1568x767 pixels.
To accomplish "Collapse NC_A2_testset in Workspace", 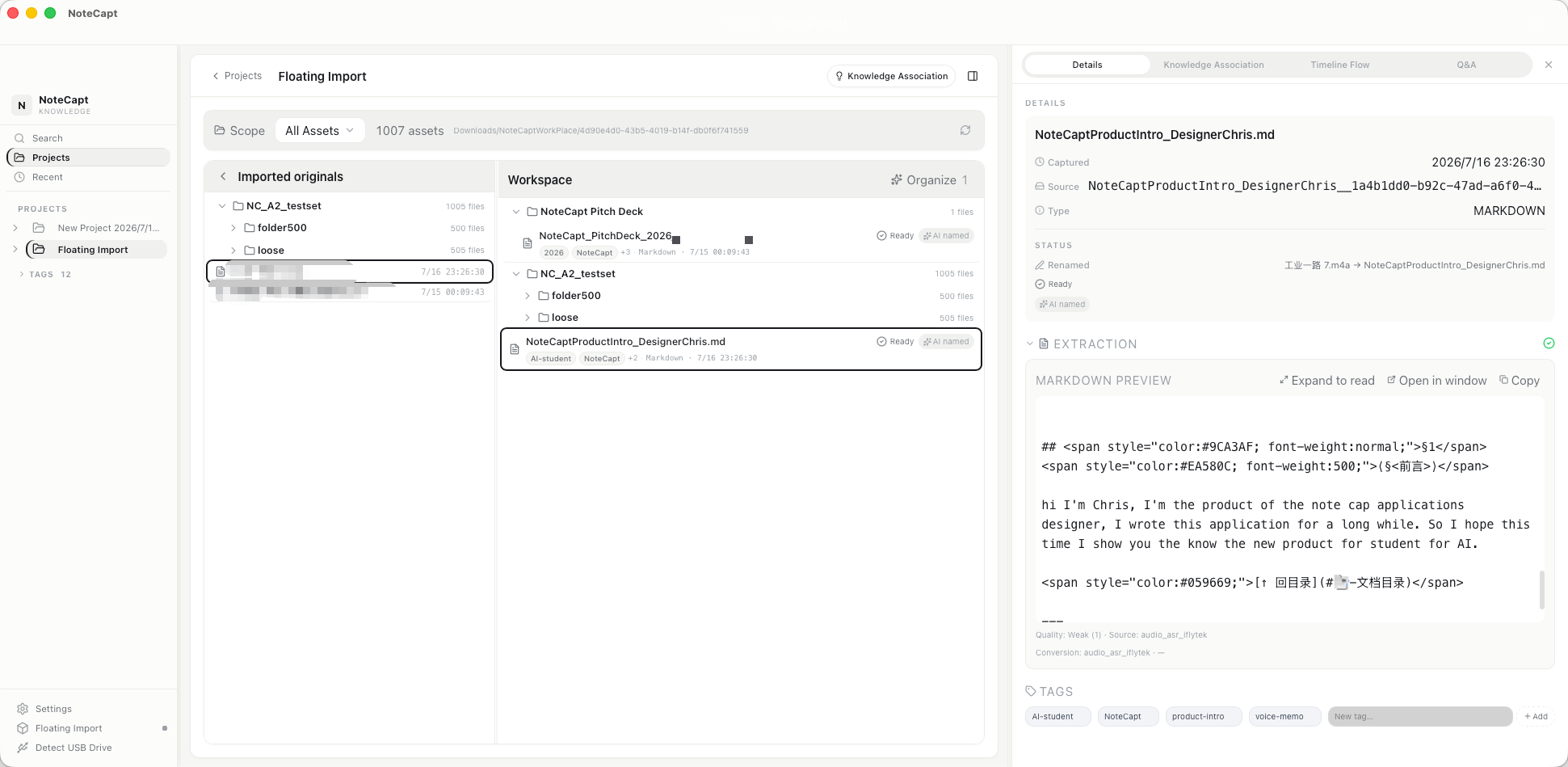I will point(516,274).
